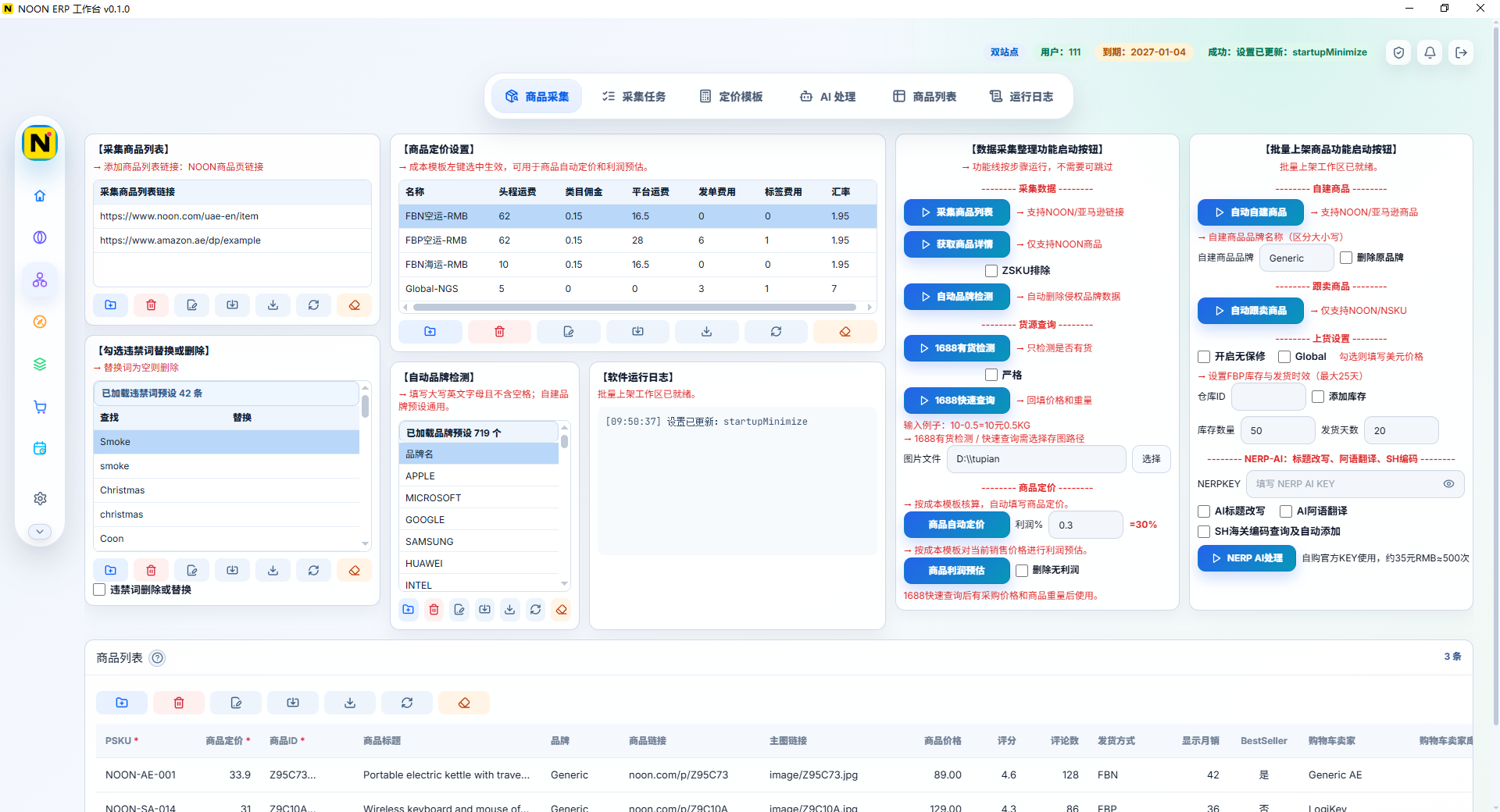
Task: Click the sidebar shopping cart icon
Action: coord(40,407)
